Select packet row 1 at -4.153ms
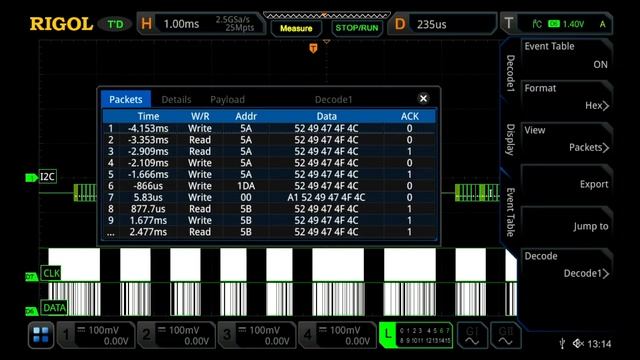 click(269, 128)
